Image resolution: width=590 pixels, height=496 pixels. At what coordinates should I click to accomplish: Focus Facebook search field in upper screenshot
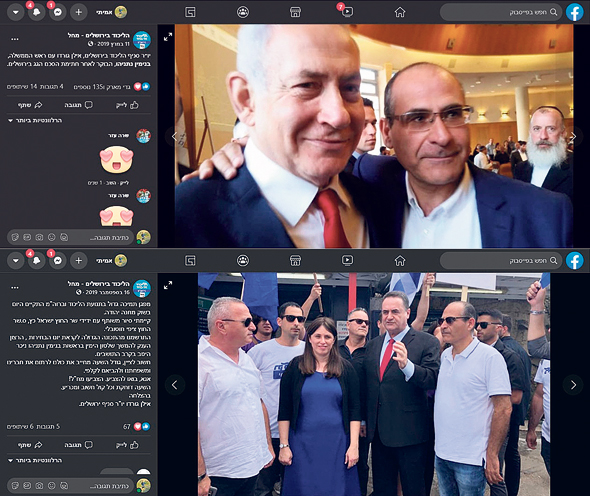coord(501,12)
